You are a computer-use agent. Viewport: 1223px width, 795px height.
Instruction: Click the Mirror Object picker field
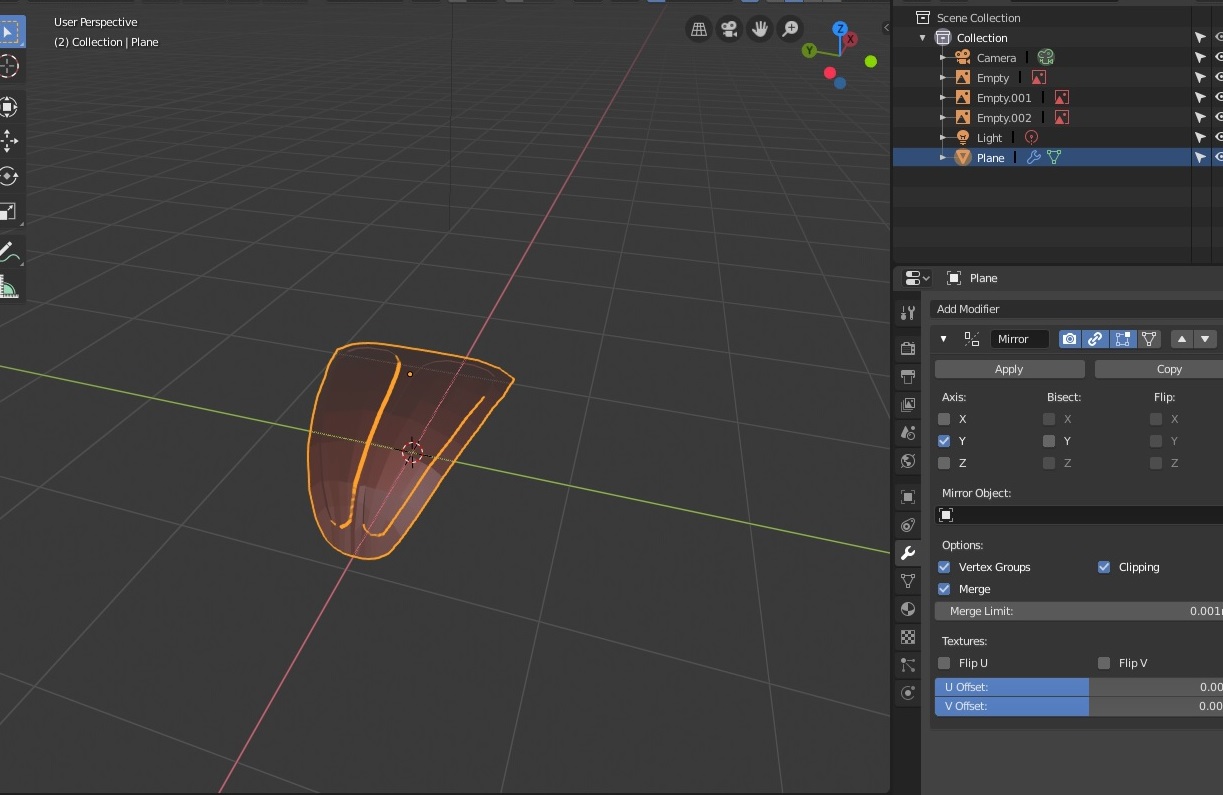[x=1078, y=515]
